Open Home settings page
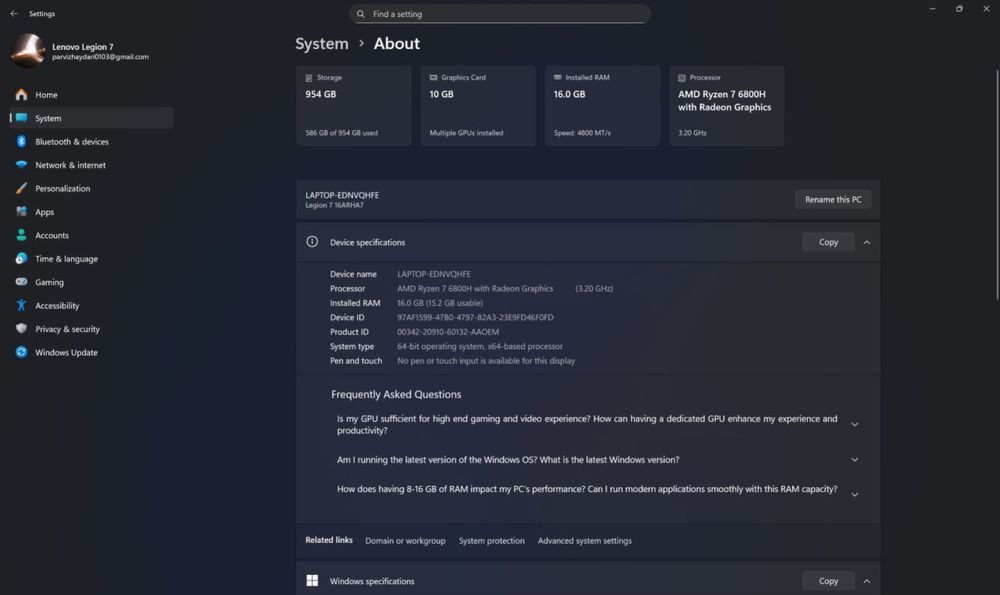Screen dimensions: 1000x595 pyautogui.click(x=91, y=94)
